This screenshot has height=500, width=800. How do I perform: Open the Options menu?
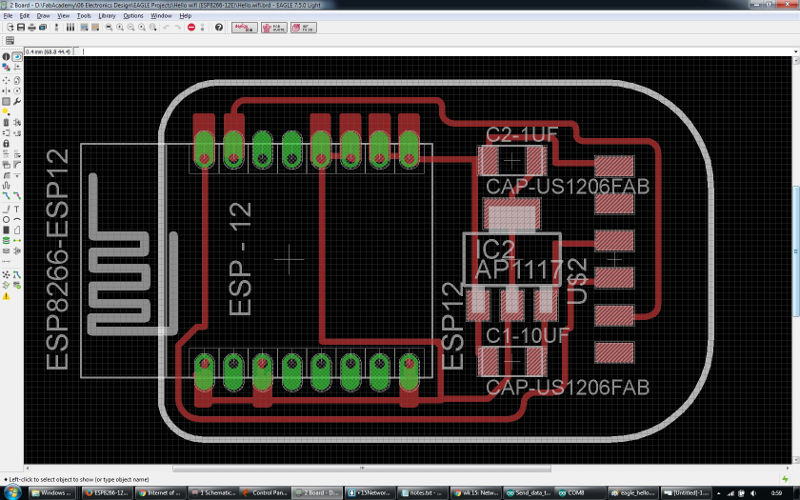[x=133, y=16]
